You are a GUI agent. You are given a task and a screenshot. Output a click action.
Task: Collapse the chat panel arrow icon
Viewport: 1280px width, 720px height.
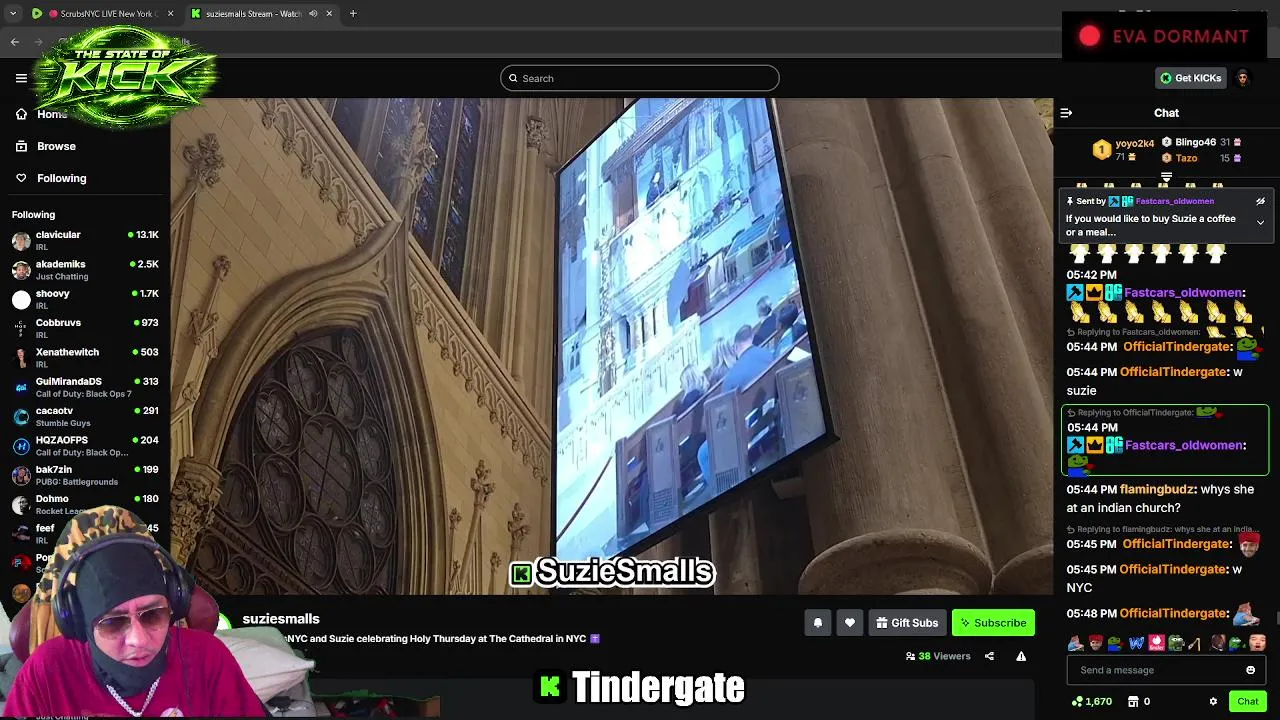click(1066, 113)
